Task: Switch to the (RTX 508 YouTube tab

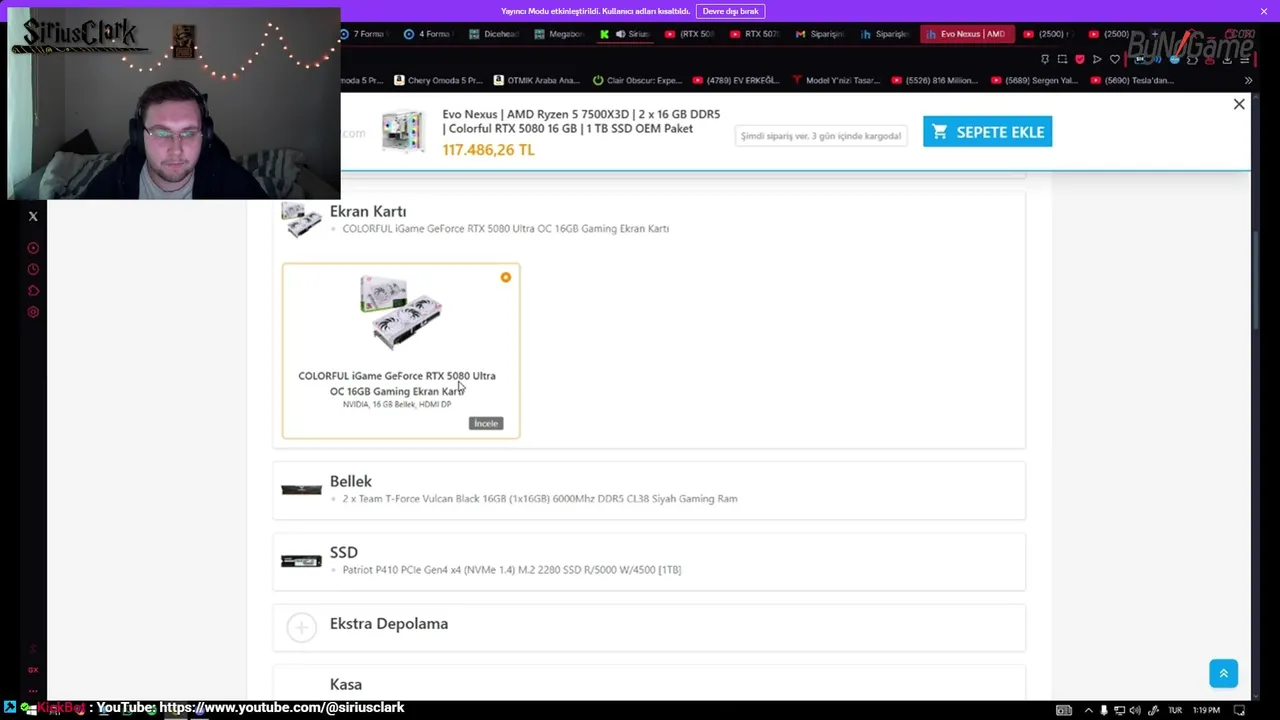Action: coord(690,34)
